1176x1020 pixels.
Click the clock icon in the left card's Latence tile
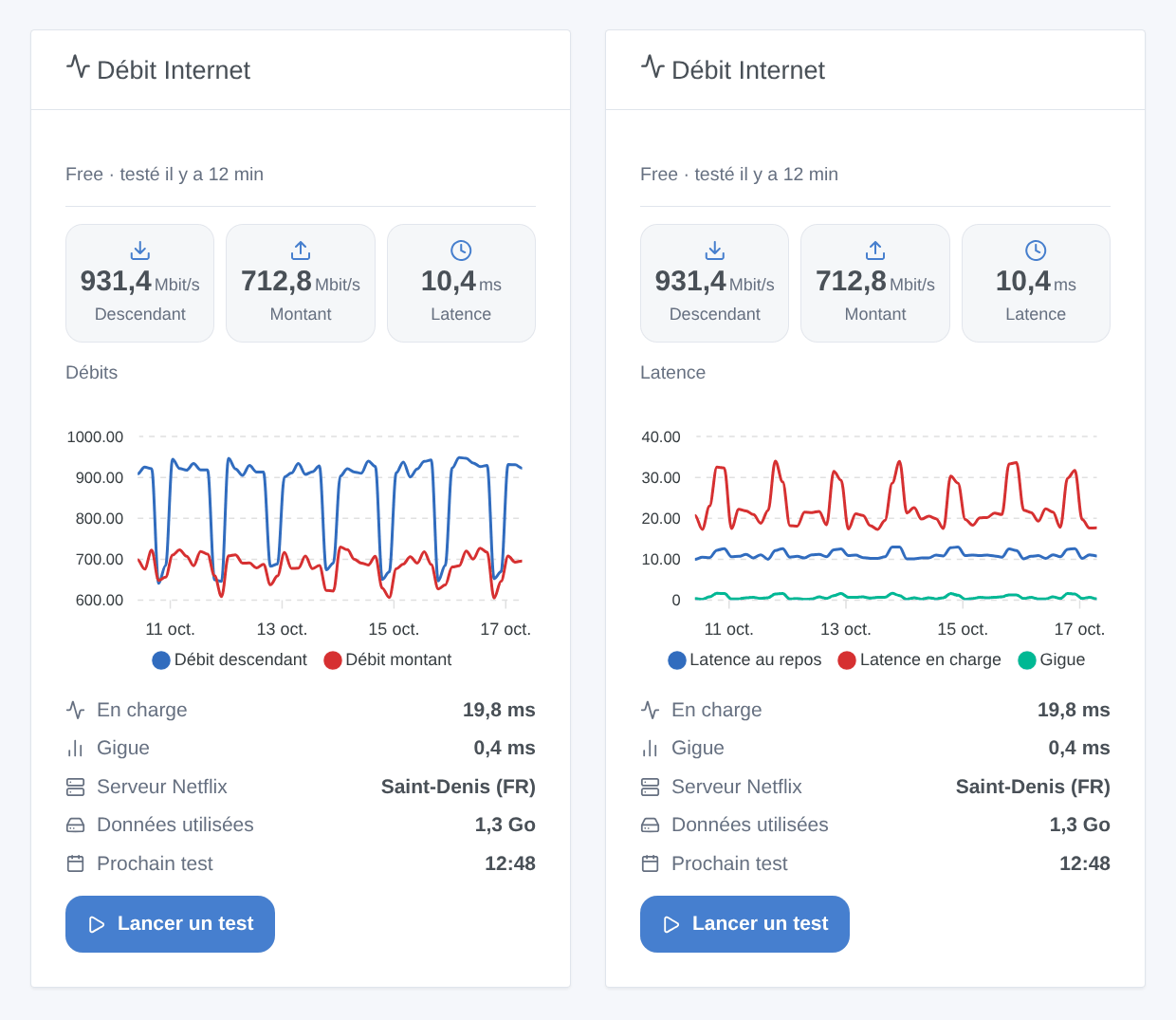pos(461,250)
